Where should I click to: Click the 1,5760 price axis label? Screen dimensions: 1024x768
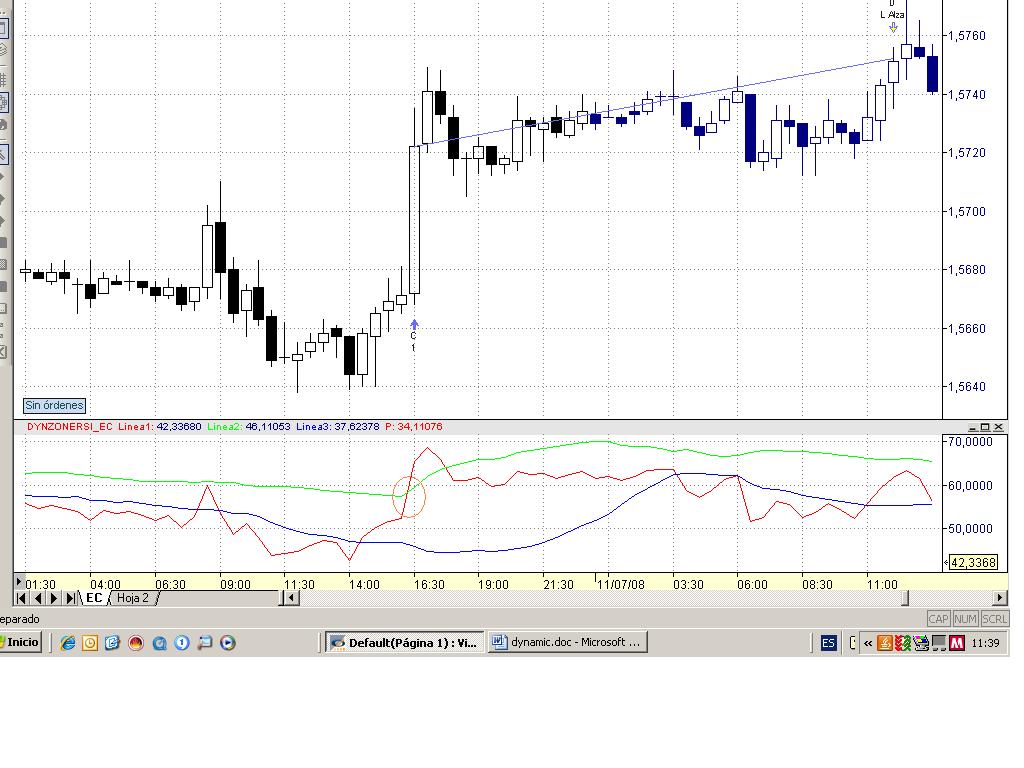coord(967,36)
